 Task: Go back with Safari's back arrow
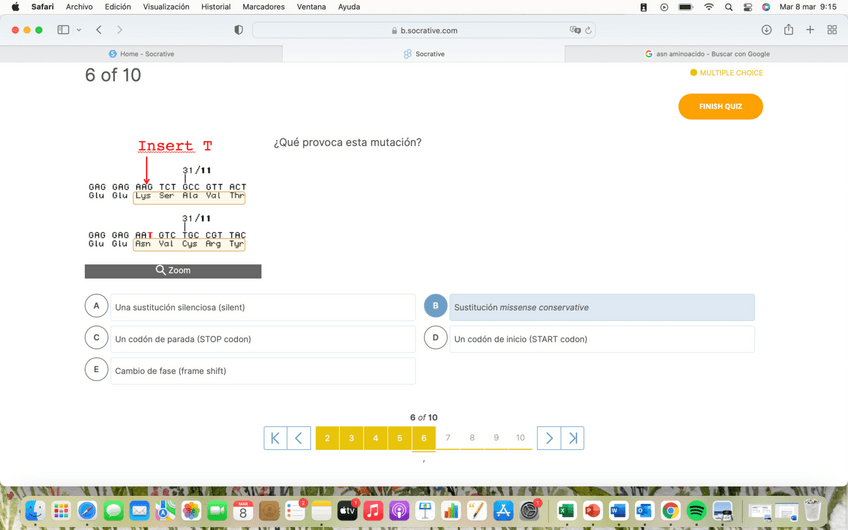point(99,30)
